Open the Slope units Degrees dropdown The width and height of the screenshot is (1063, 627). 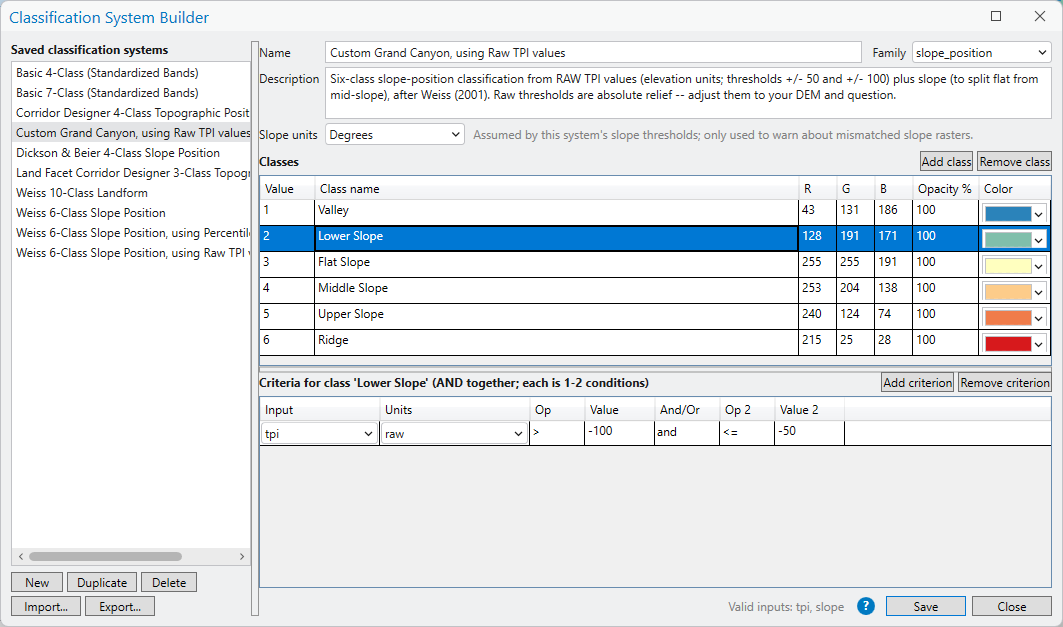[395, 134]
